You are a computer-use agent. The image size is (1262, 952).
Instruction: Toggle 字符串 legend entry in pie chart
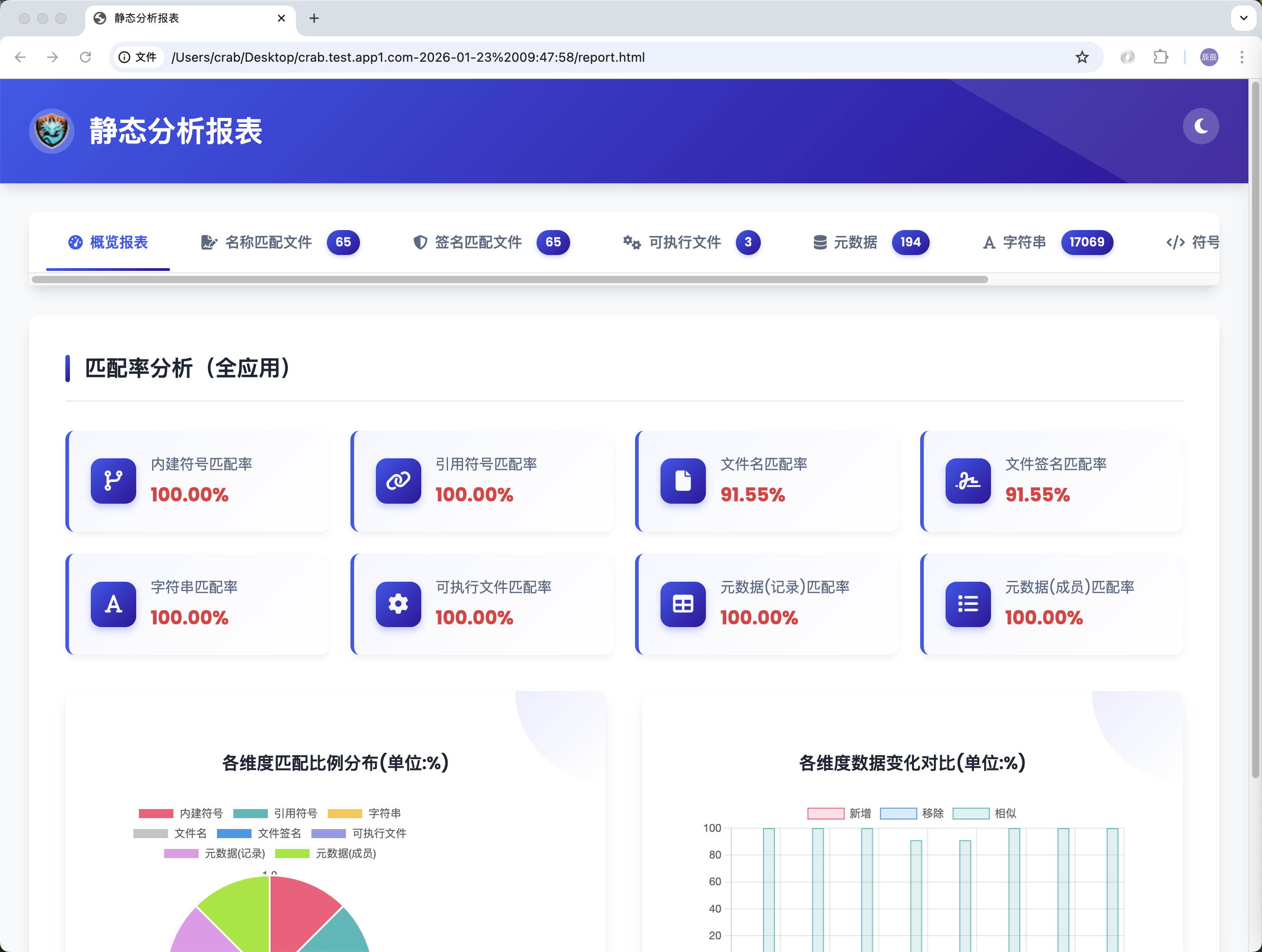point(364,814)
